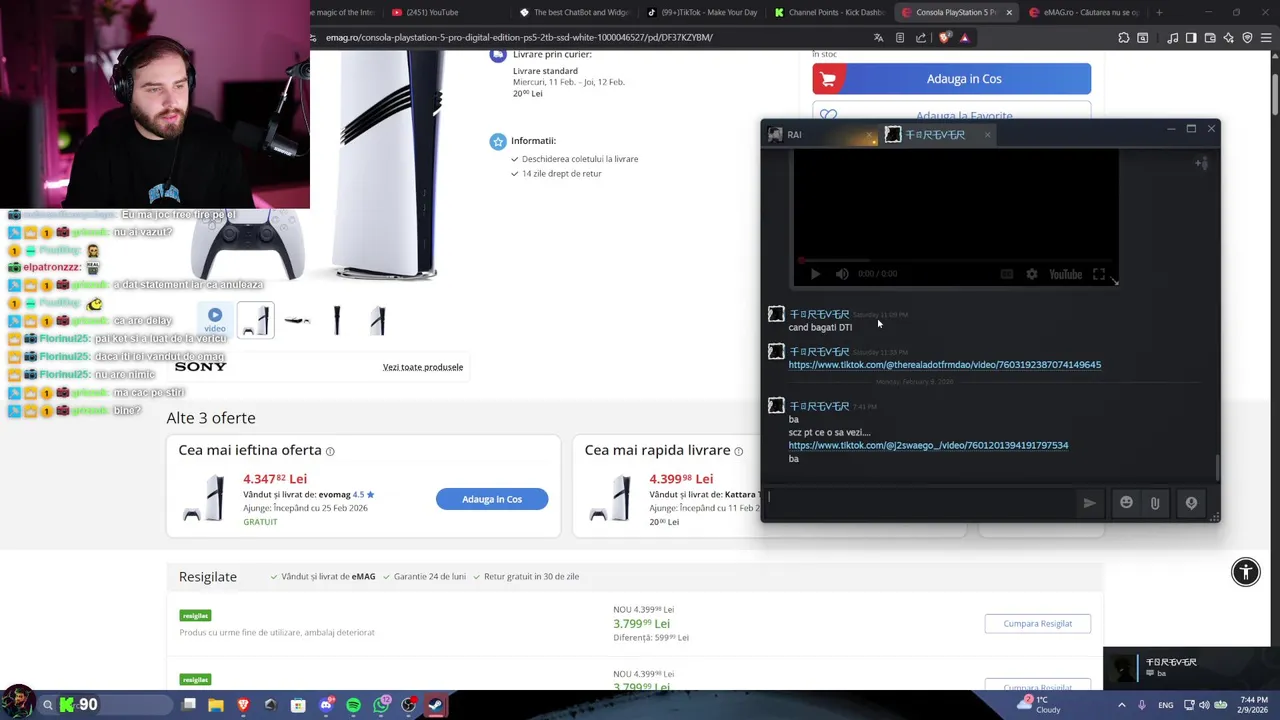Open WhatsApp from the taskbar
This screenshot has height=720, width=1280.
tap(381, 705)
